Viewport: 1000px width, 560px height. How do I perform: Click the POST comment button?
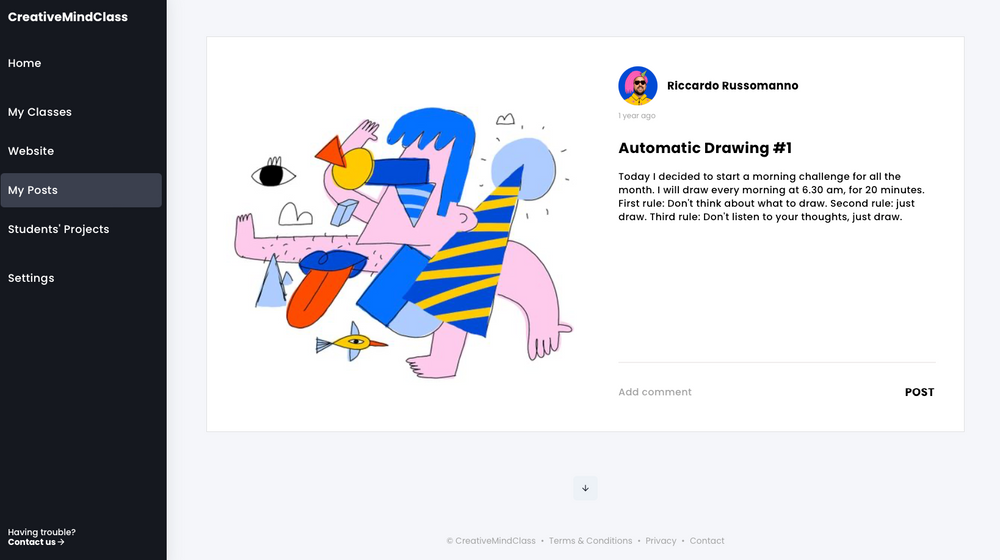pos(919,392)
